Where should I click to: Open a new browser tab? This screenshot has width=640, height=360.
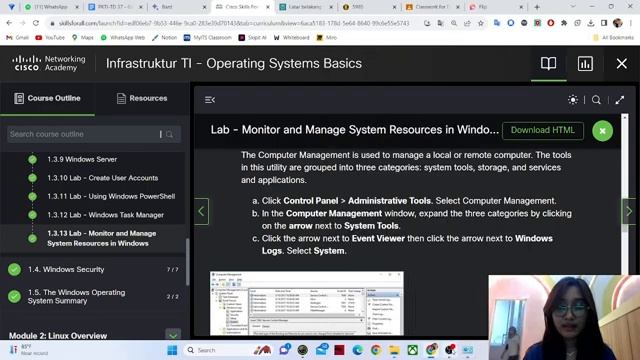[x=537, y=7]
